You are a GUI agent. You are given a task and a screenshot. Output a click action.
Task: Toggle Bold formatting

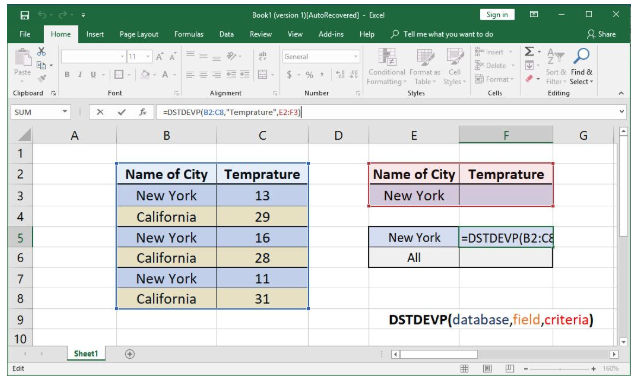[x=67, y=74]
